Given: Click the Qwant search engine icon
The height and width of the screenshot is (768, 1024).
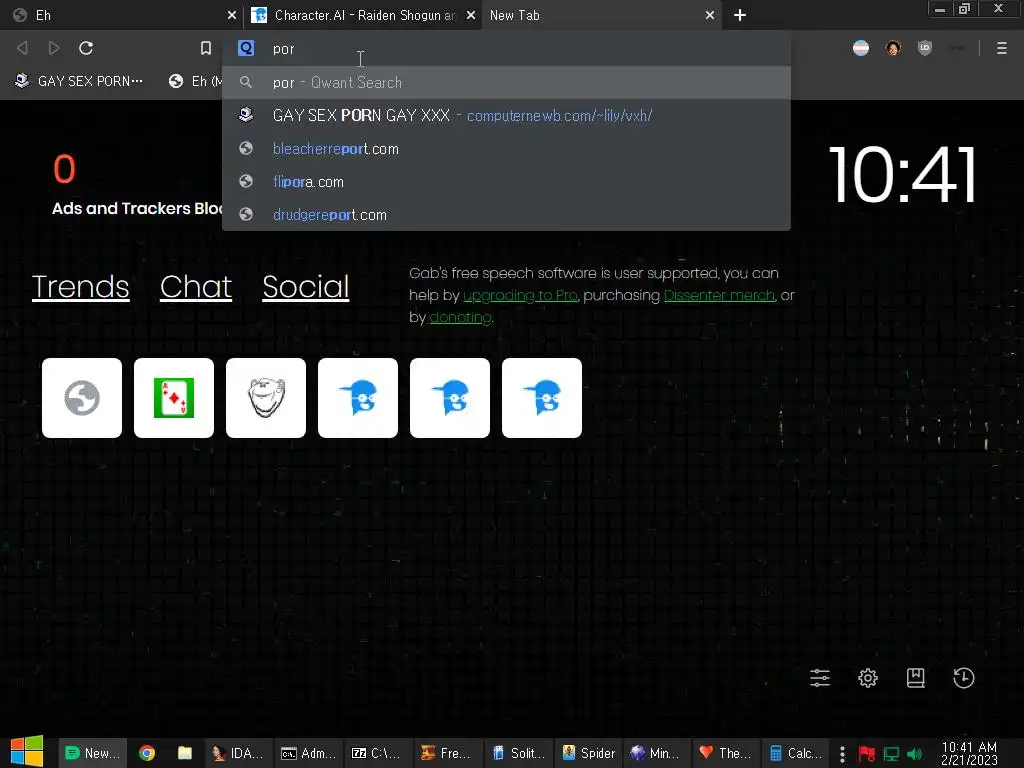Looking at the screenshot, I should coord(246,48).
